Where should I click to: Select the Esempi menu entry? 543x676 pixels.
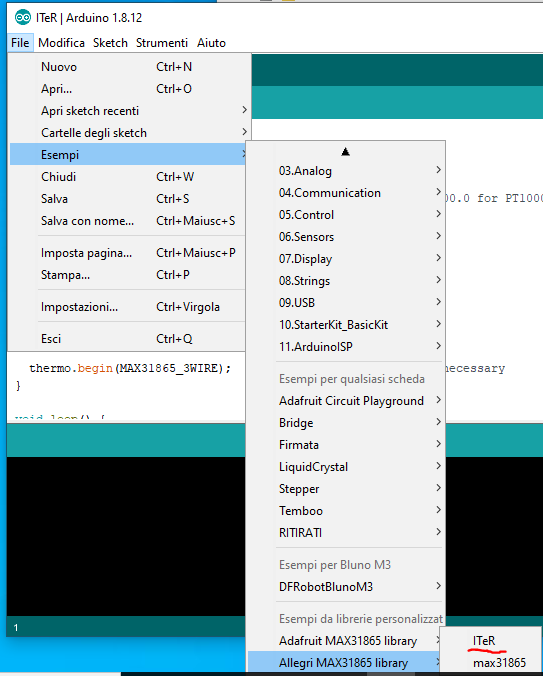point(128,154)
